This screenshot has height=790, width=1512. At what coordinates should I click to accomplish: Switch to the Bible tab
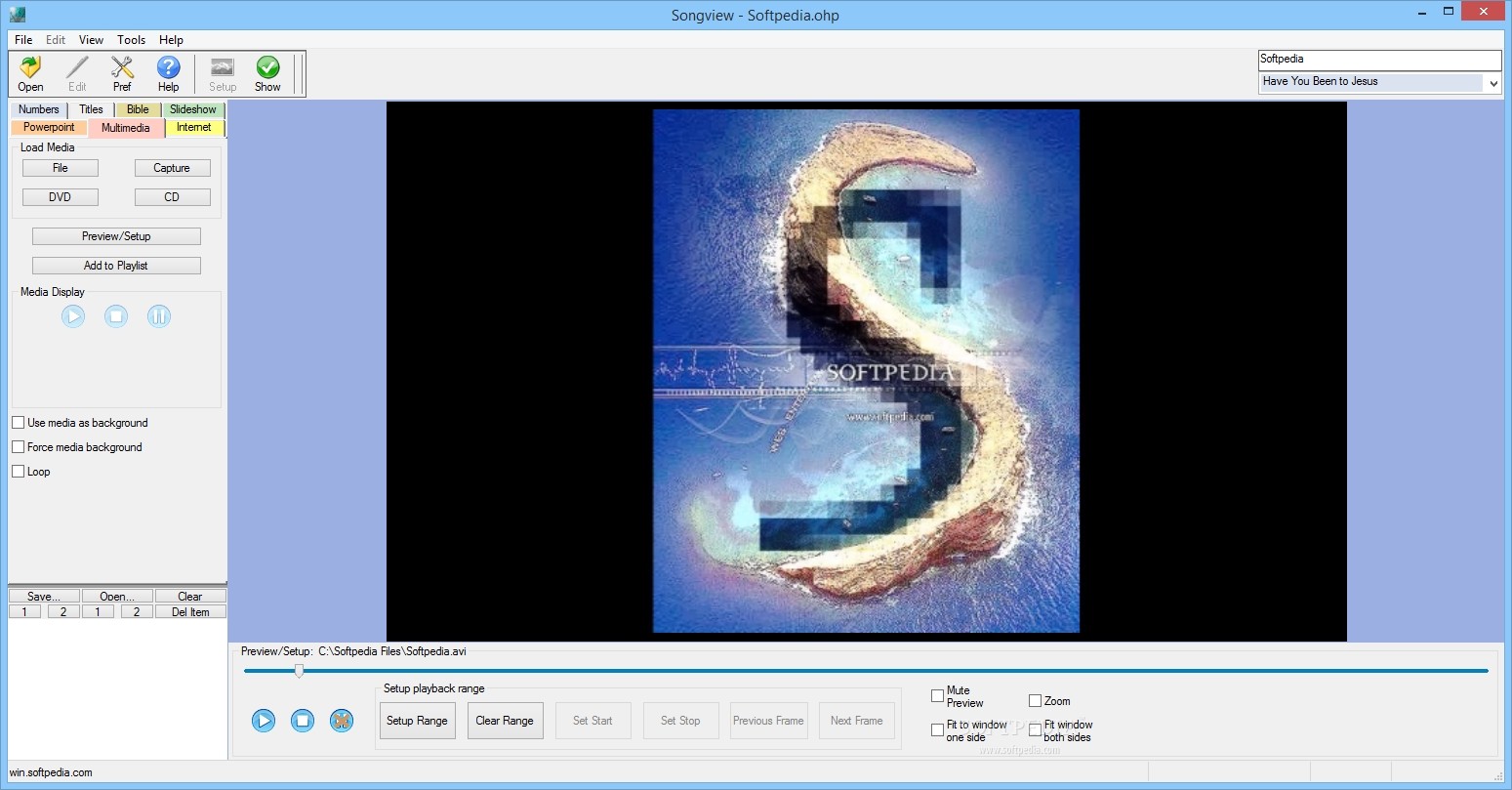tap(138, 109)
